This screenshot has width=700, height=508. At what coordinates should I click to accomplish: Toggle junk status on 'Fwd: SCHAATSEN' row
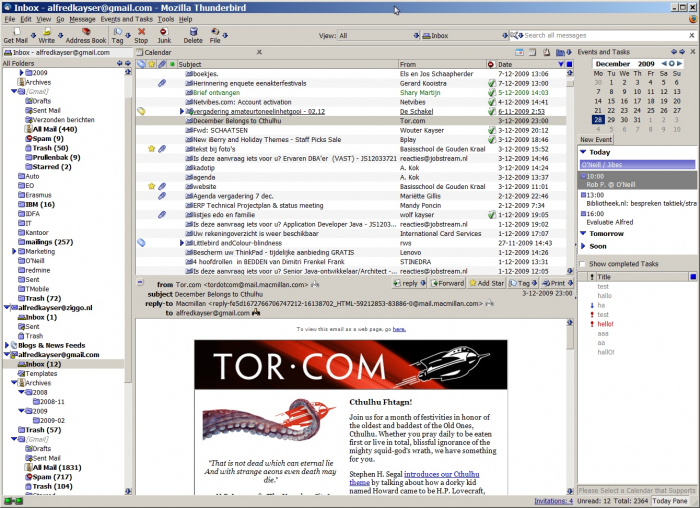click(491, 130)
